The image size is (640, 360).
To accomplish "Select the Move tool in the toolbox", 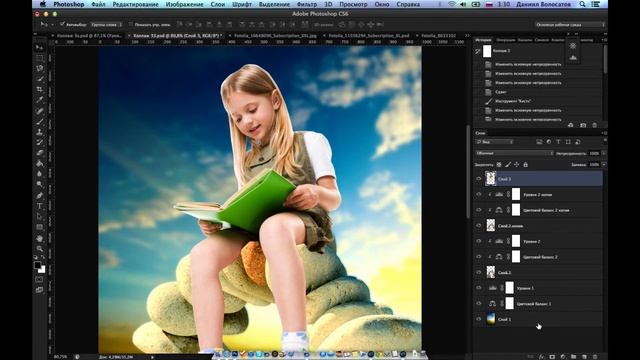I will (x=40, y=47).
